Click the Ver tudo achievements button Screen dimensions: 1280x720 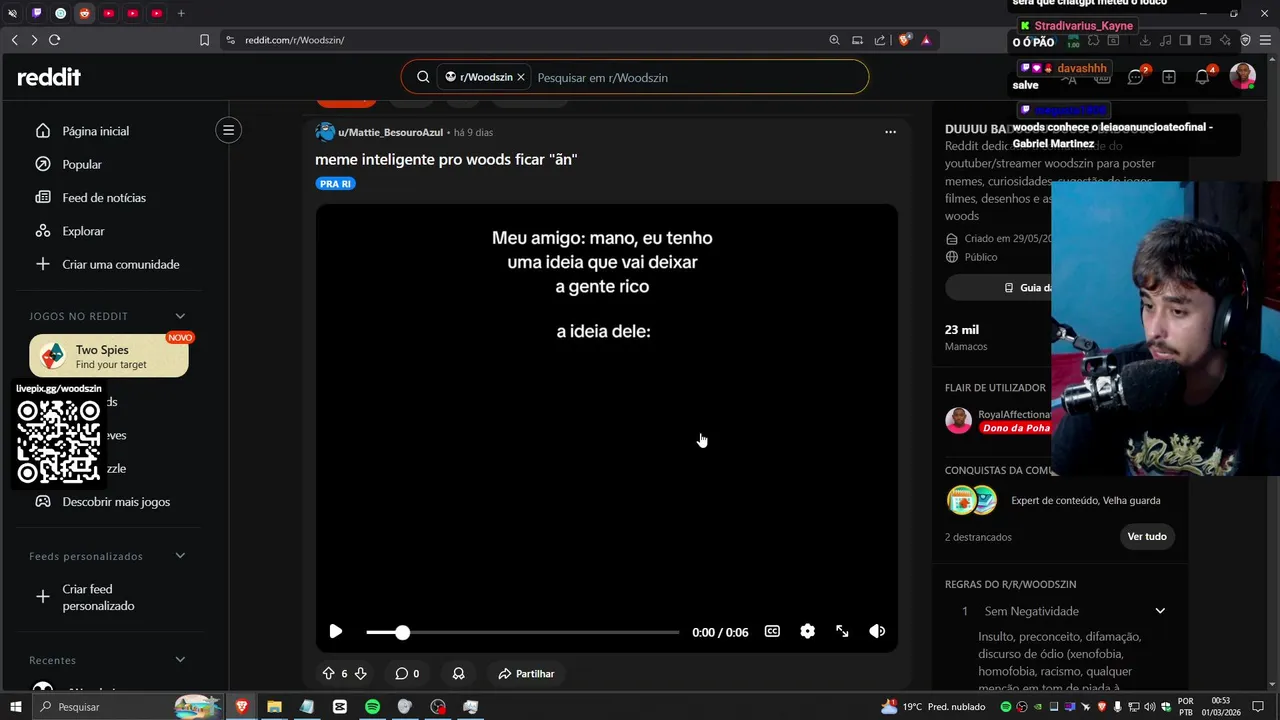tap(1147, 537)
